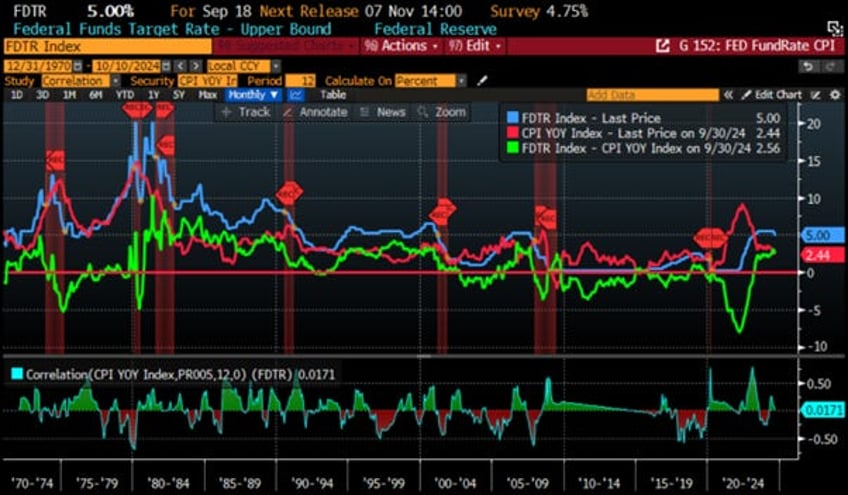
Task: Activate the Annotate tool
Action: pos(316,112)
